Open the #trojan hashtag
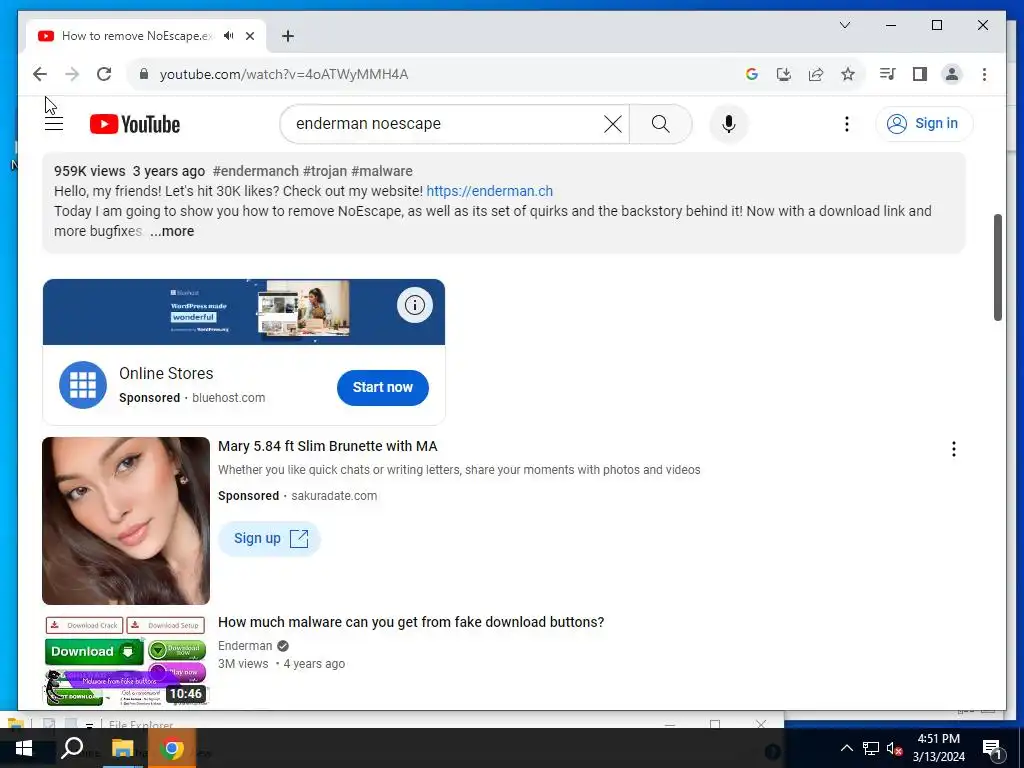The width and height of the screenshot is (1024, 768). tap(325, 171)
